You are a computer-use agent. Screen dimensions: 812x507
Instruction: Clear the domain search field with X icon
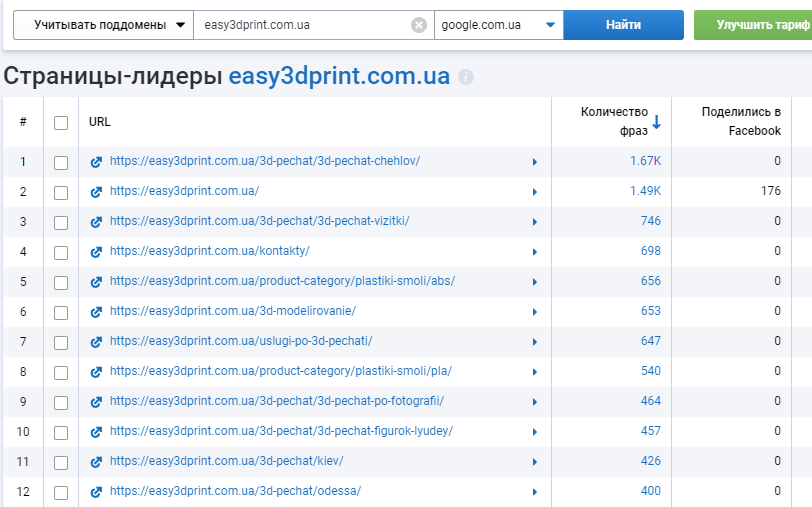tap(419, 25)
